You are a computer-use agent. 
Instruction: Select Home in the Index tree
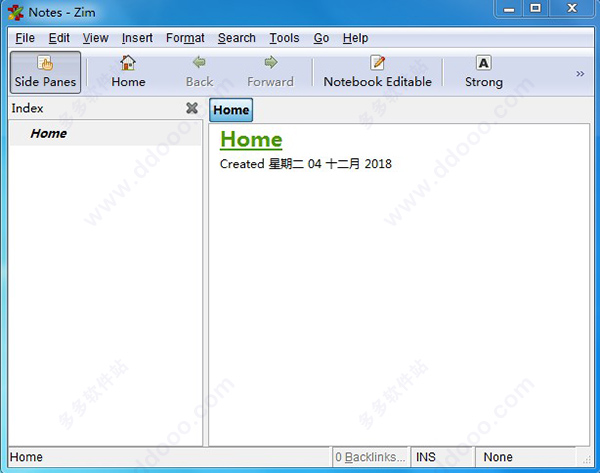pyautogui.click(x=105, y=134)
